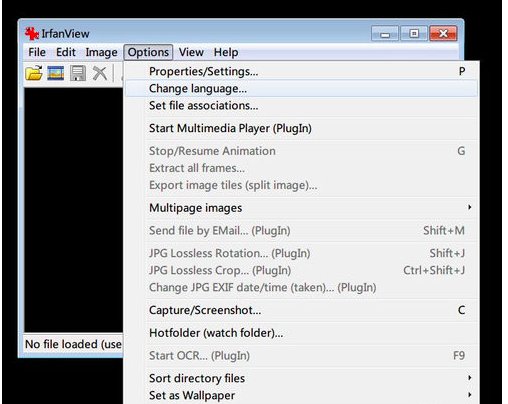Click the IrfanView red logo icon
Image resolution: width=508 pixels, height=404 pixels.
tap(32, 33)
